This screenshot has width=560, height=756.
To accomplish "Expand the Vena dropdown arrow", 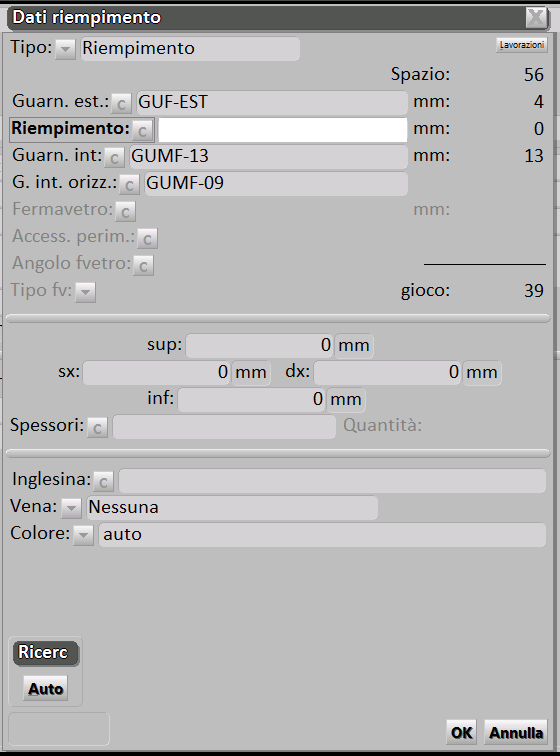I will [71, 508].
